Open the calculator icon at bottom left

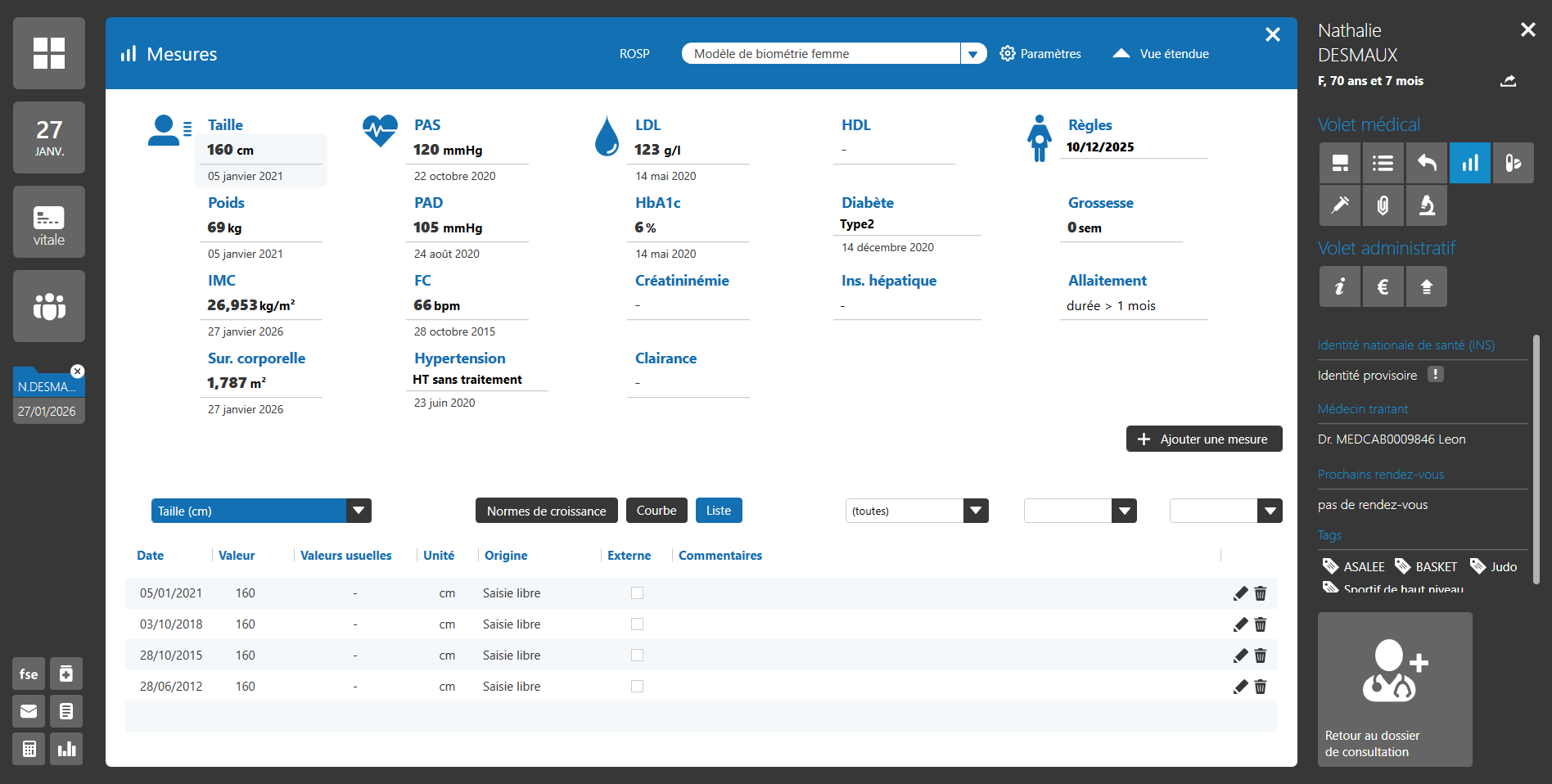point(29,749)
